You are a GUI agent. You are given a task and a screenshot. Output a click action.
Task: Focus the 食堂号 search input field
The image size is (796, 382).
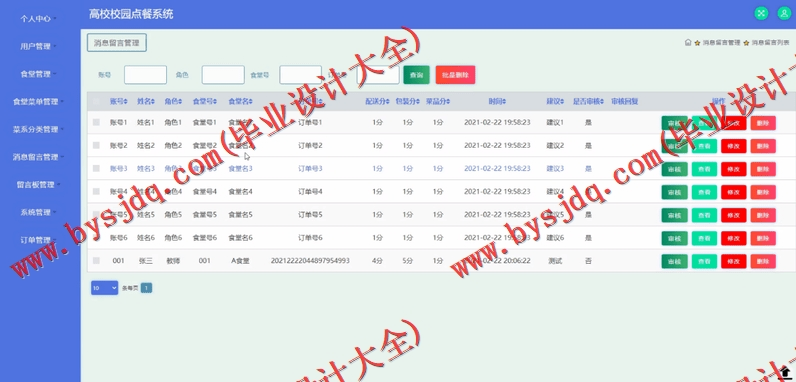301,75
